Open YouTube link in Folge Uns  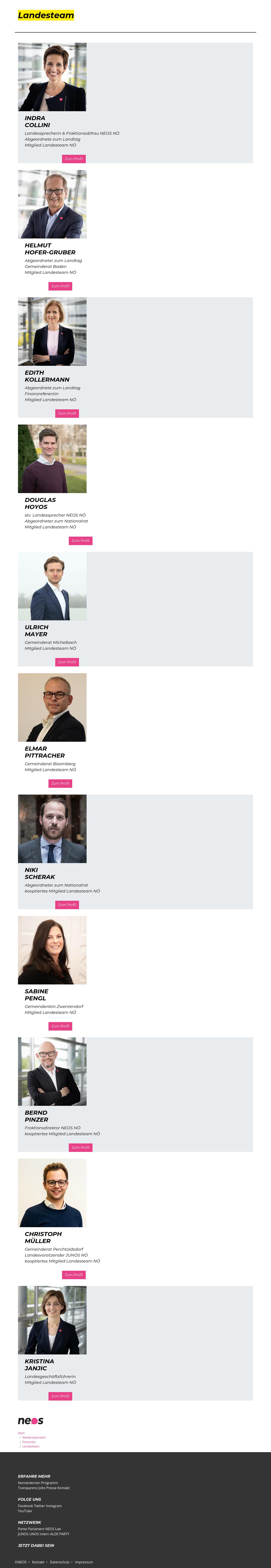(25, 1511)
